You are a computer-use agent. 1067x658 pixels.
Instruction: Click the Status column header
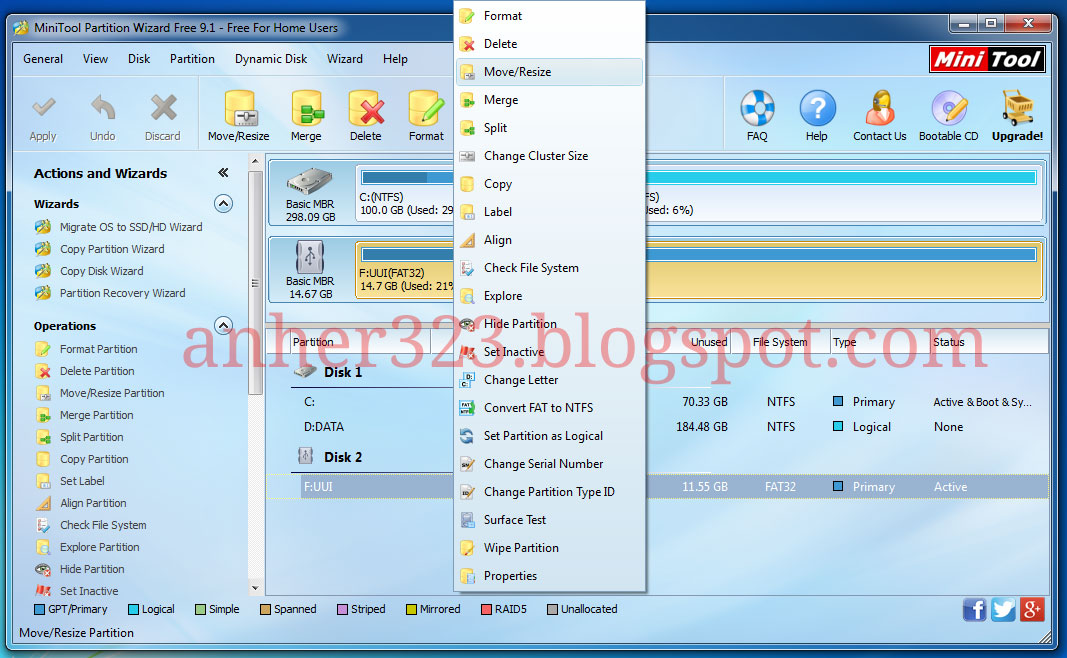tap(989, 342)
